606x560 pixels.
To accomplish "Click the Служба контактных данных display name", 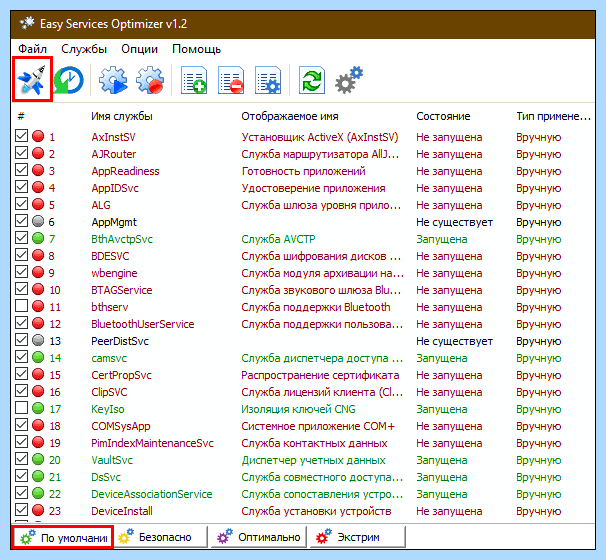I will pos(314,443).
